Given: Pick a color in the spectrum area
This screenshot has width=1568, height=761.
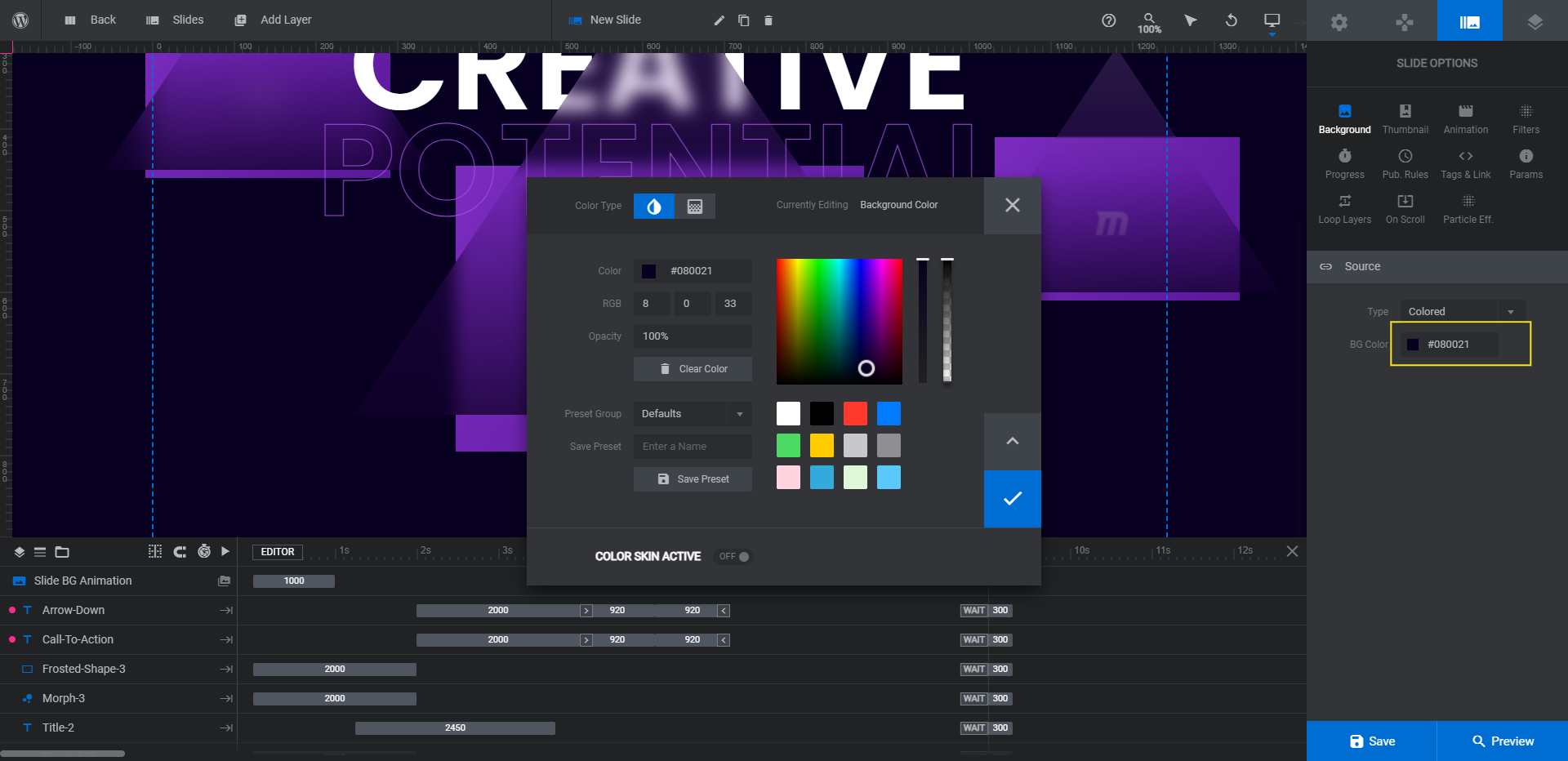Looking at the screenshot, I should tap(840, 322).
